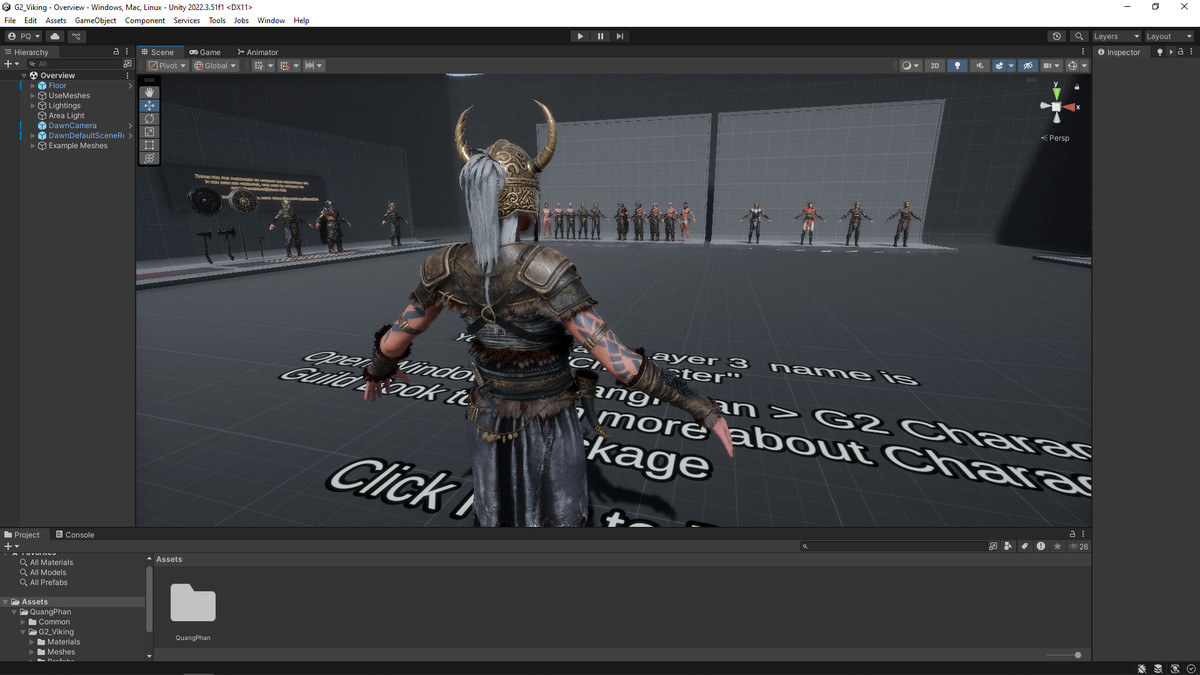Adjust the asset icon size slider
The width and height of the screenshot is (1200, 675).
[1077, 655]
